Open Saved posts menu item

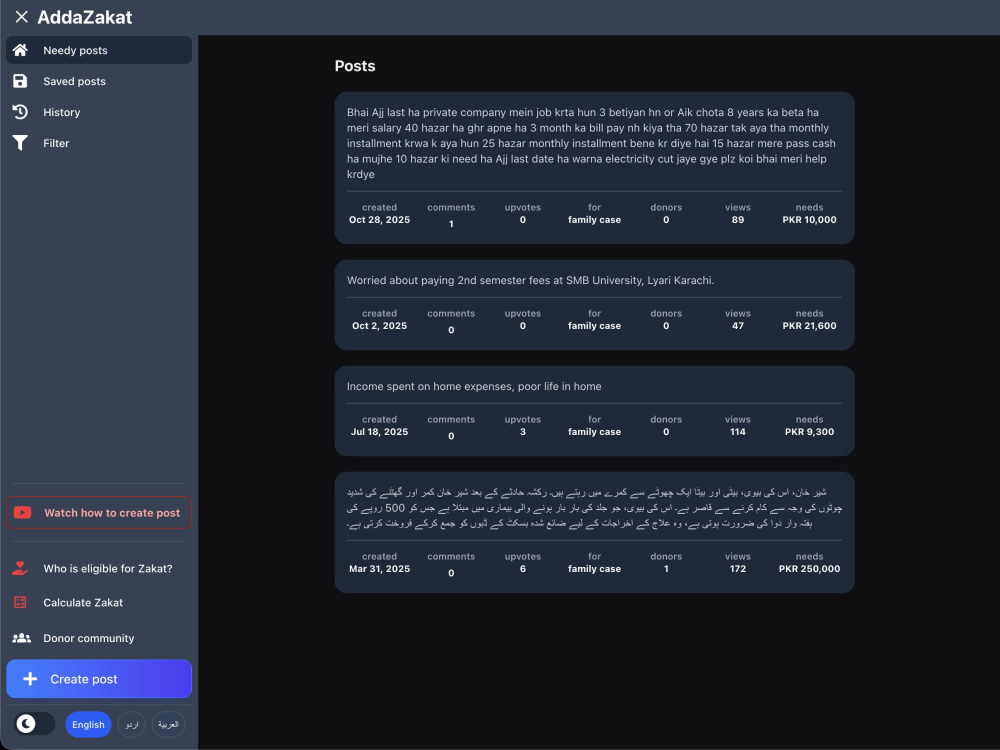99,81
